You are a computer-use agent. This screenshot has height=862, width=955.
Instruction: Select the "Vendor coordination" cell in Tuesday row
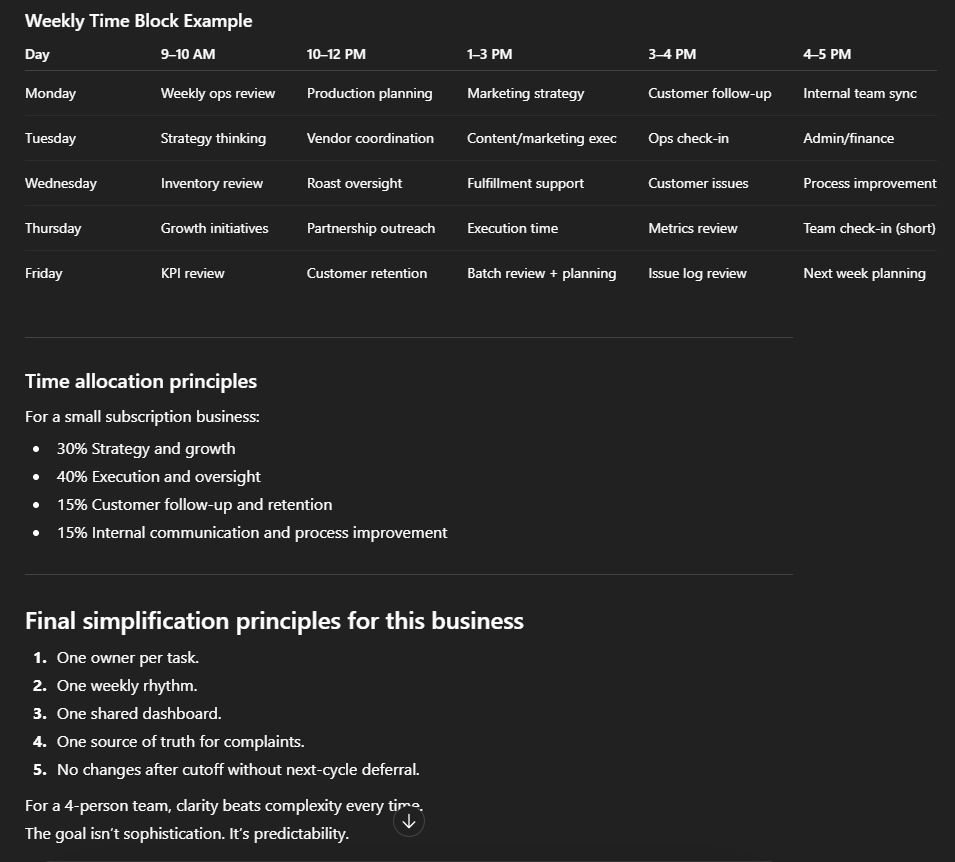tap(370, 138)
